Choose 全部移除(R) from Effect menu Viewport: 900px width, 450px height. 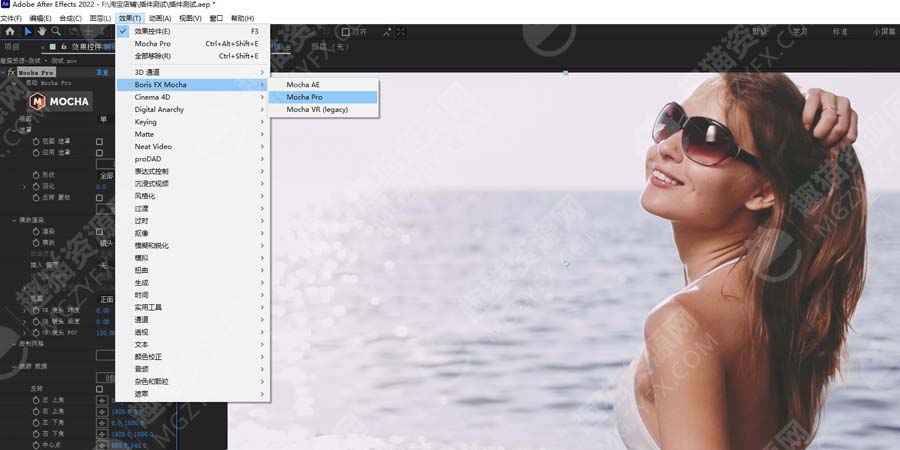pos(192,56)
